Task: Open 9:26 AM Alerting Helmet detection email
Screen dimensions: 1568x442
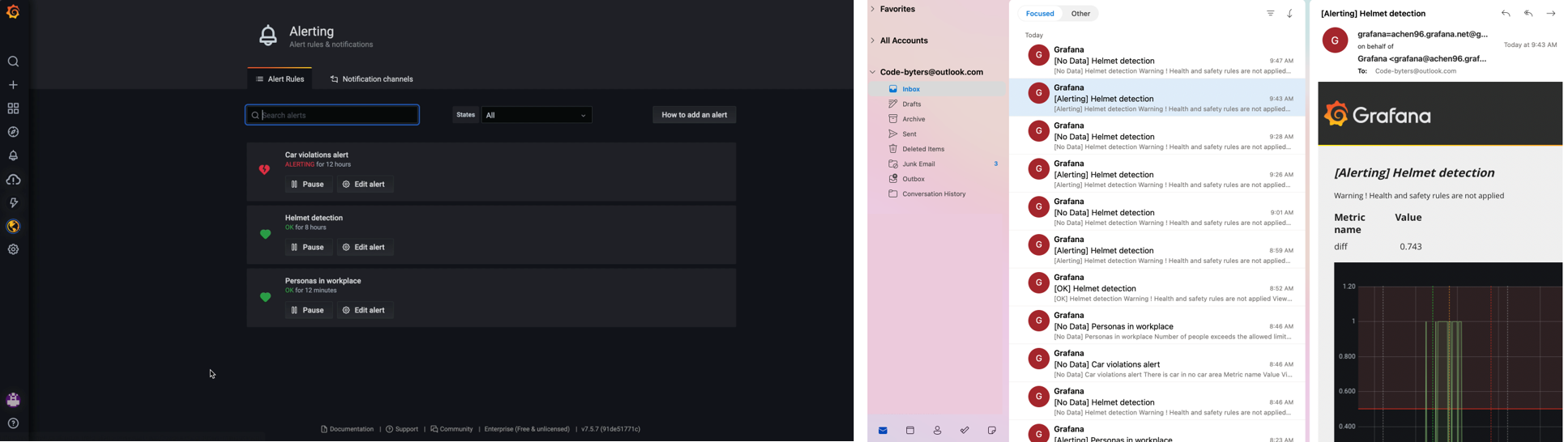Action: 1157,174
